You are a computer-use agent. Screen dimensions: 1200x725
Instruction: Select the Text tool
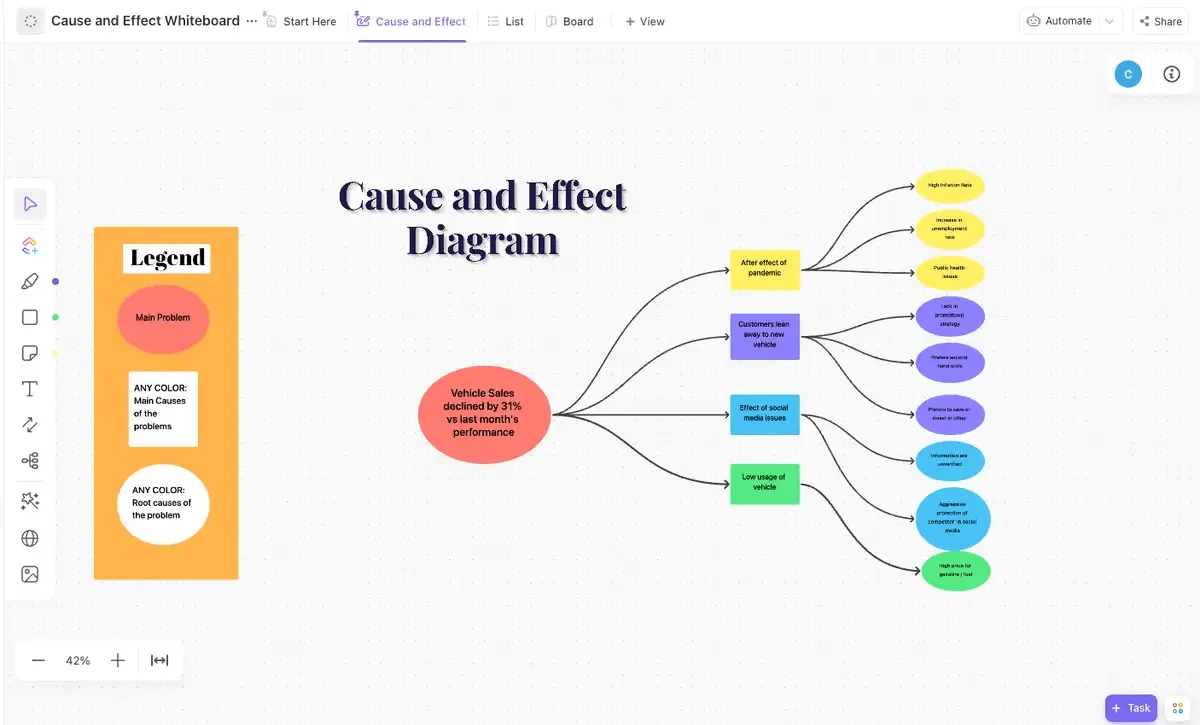click(x=30, y=389)
